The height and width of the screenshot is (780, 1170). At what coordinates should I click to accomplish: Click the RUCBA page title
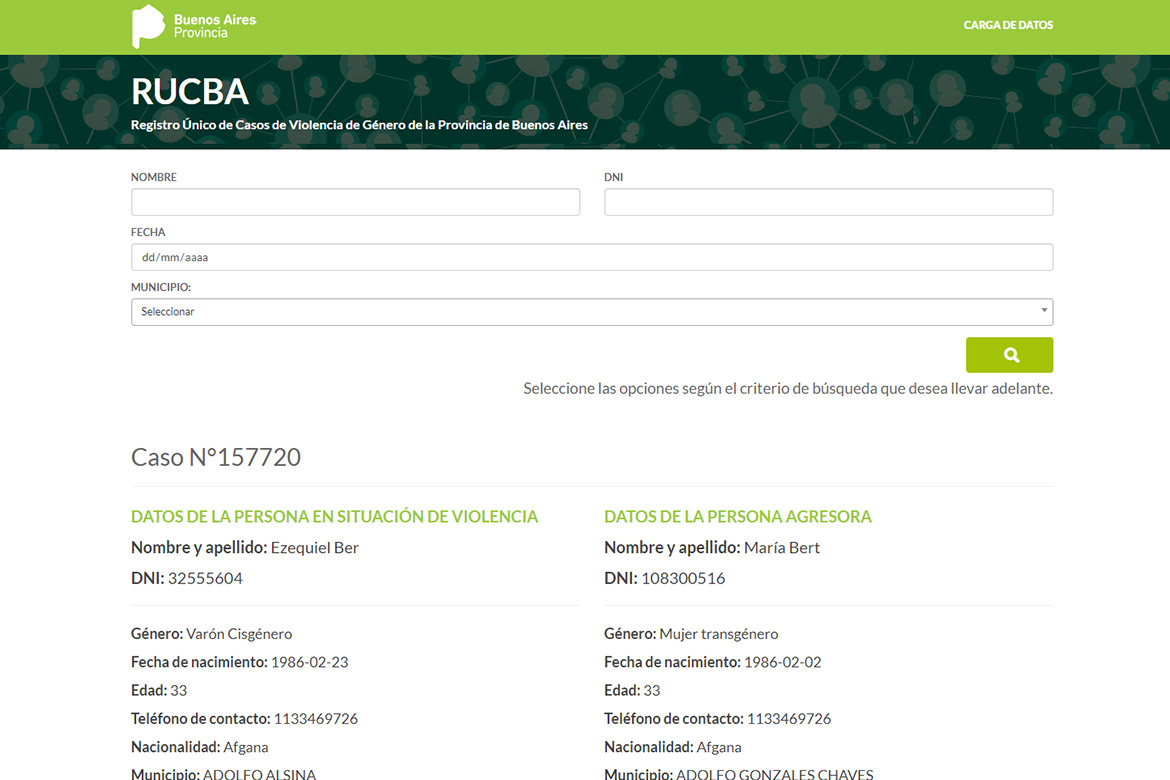tap(190, 92)
